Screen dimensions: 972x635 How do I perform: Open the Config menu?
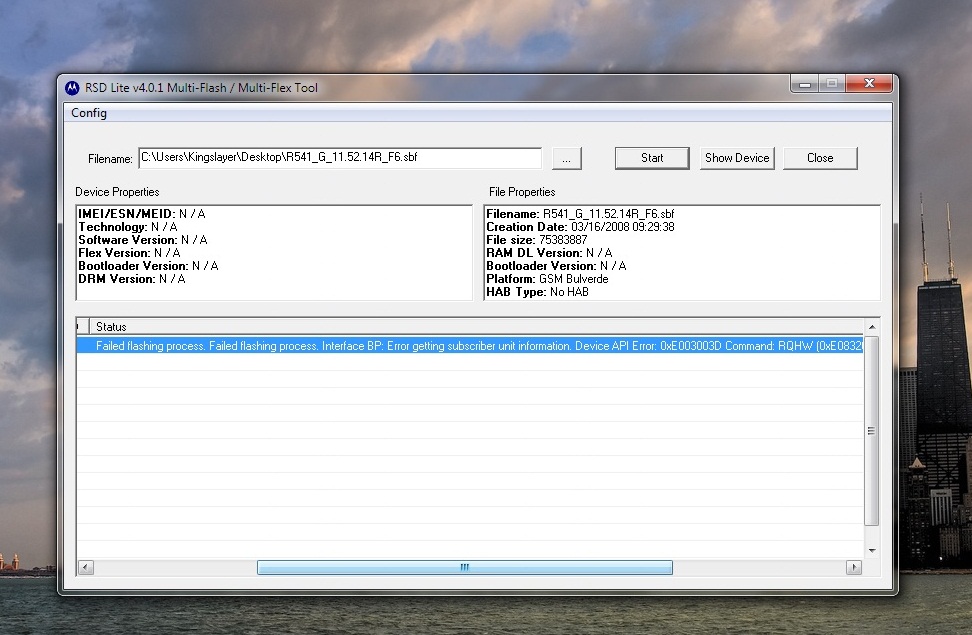pos(89,113)
